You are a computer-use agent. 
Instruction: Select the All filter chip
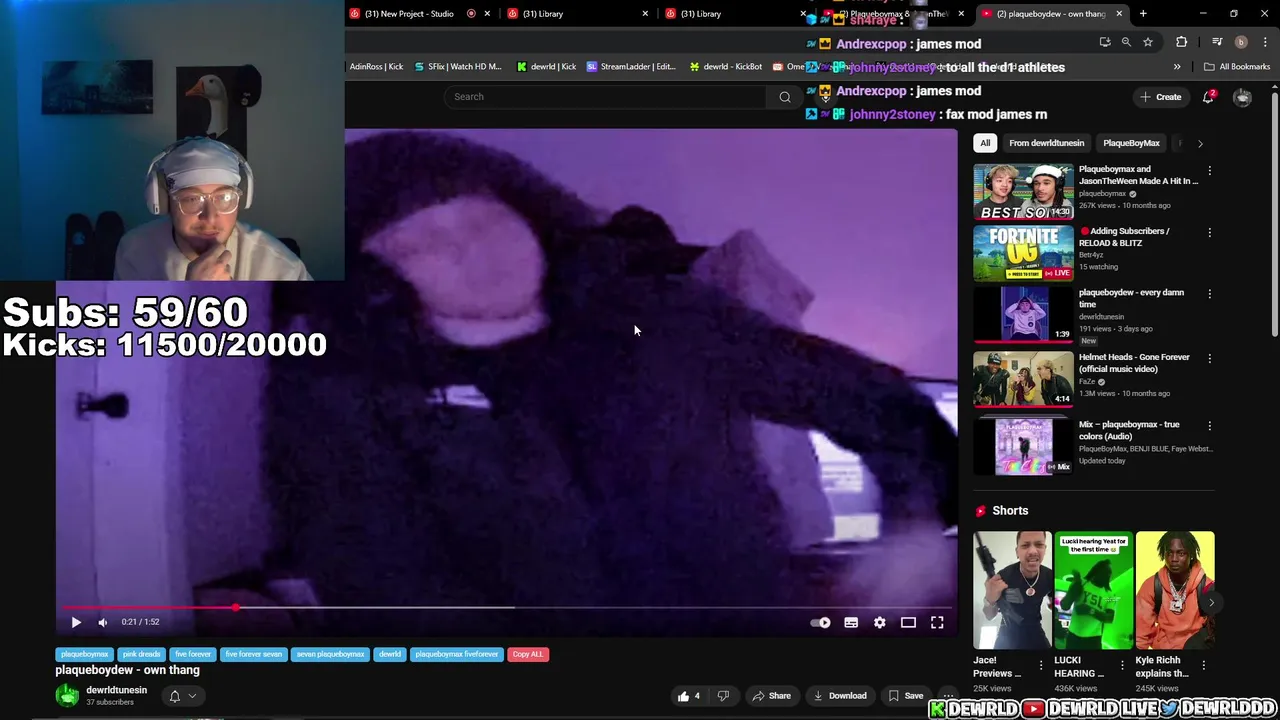click(x=985, y=143)
